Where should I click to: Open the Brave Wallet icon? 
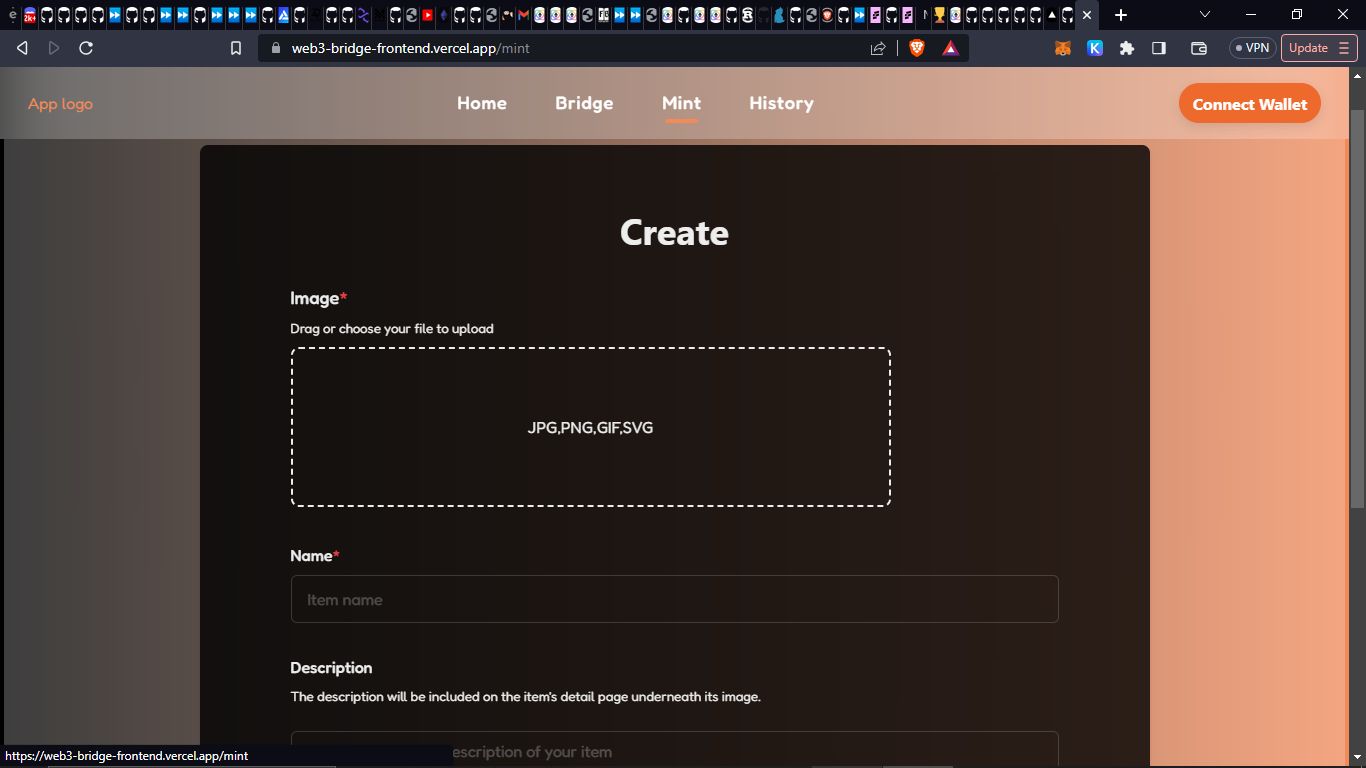[x=1199, y=48]
